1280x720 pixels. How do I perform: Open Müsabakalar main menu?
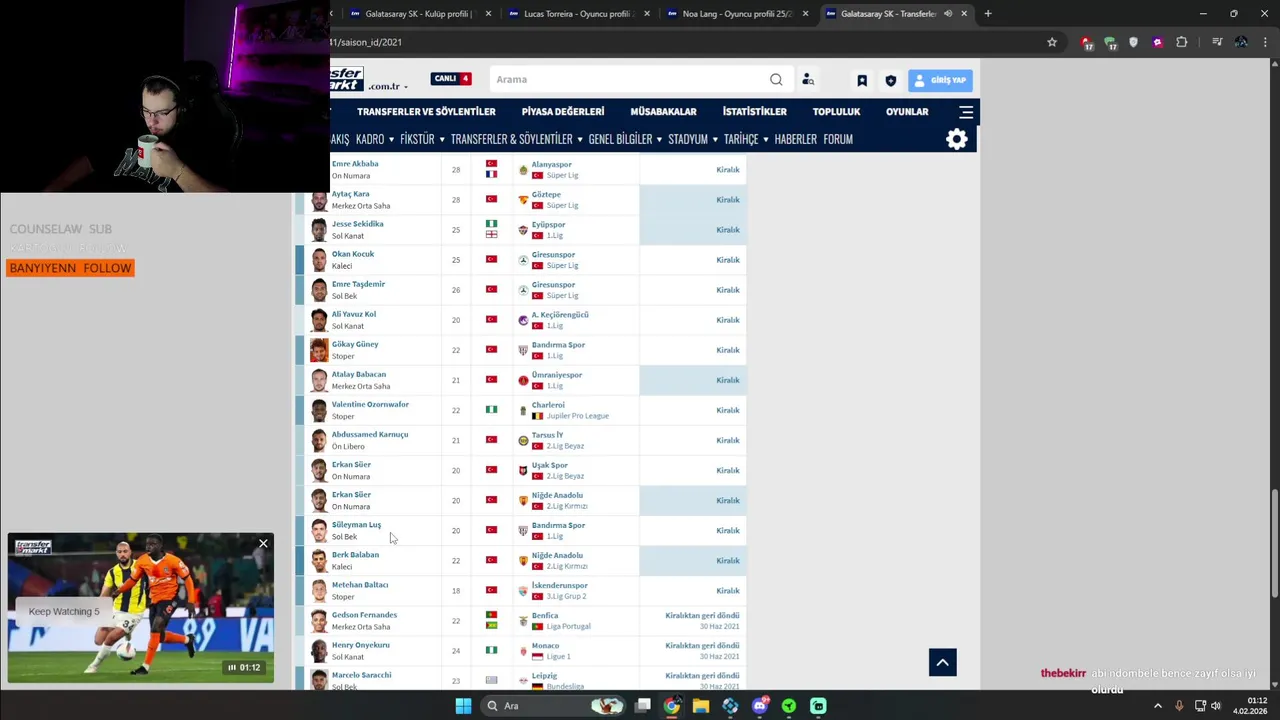click(x=663, y=112)
